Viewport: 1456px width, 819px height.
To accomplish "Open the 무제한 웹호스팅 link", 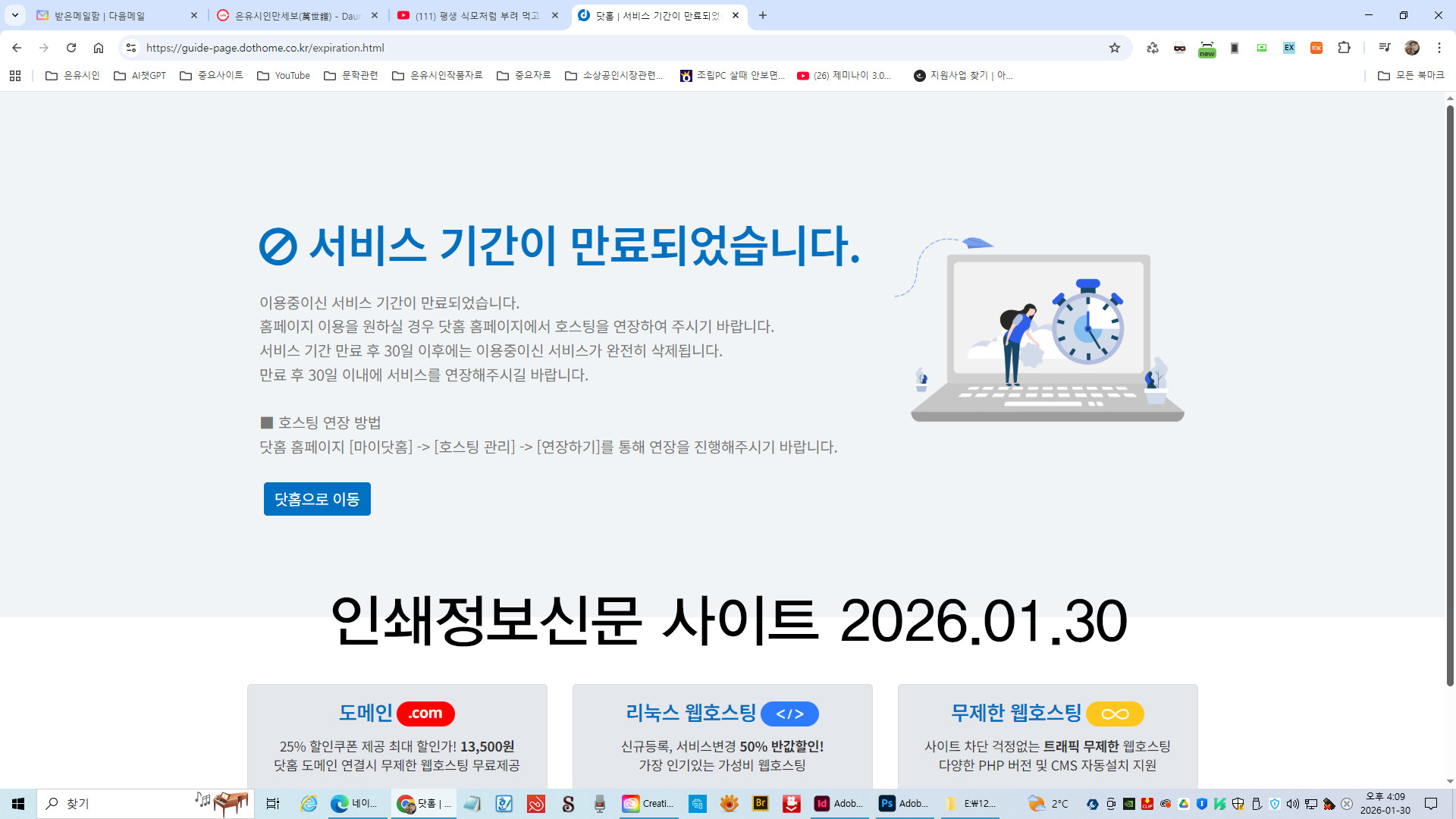I will [x=1016, y=713].
